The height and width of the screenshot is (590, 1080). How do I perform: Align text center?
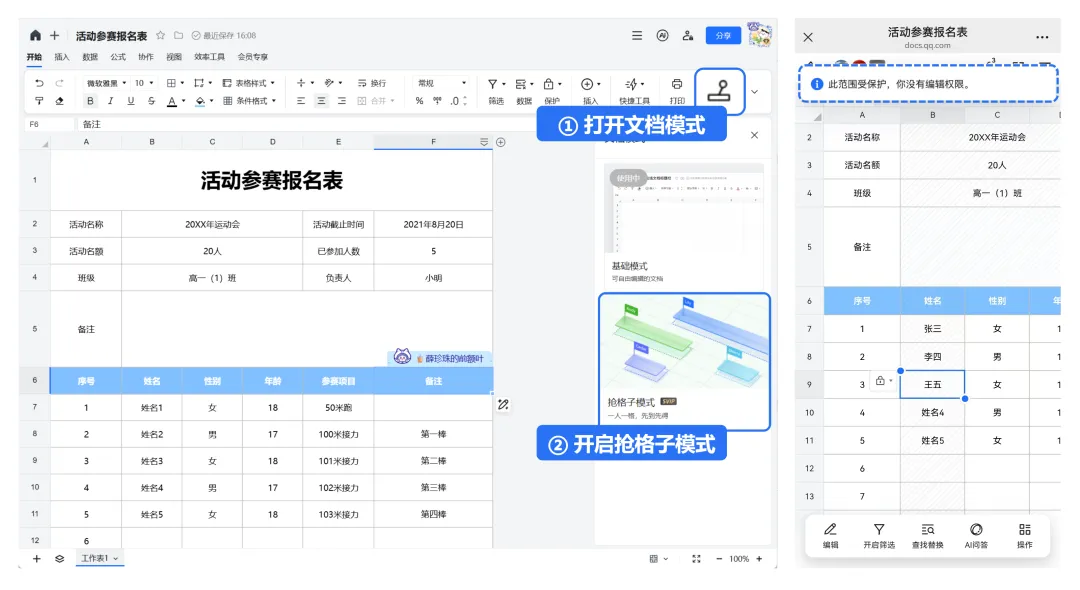[x=321, y=101]
